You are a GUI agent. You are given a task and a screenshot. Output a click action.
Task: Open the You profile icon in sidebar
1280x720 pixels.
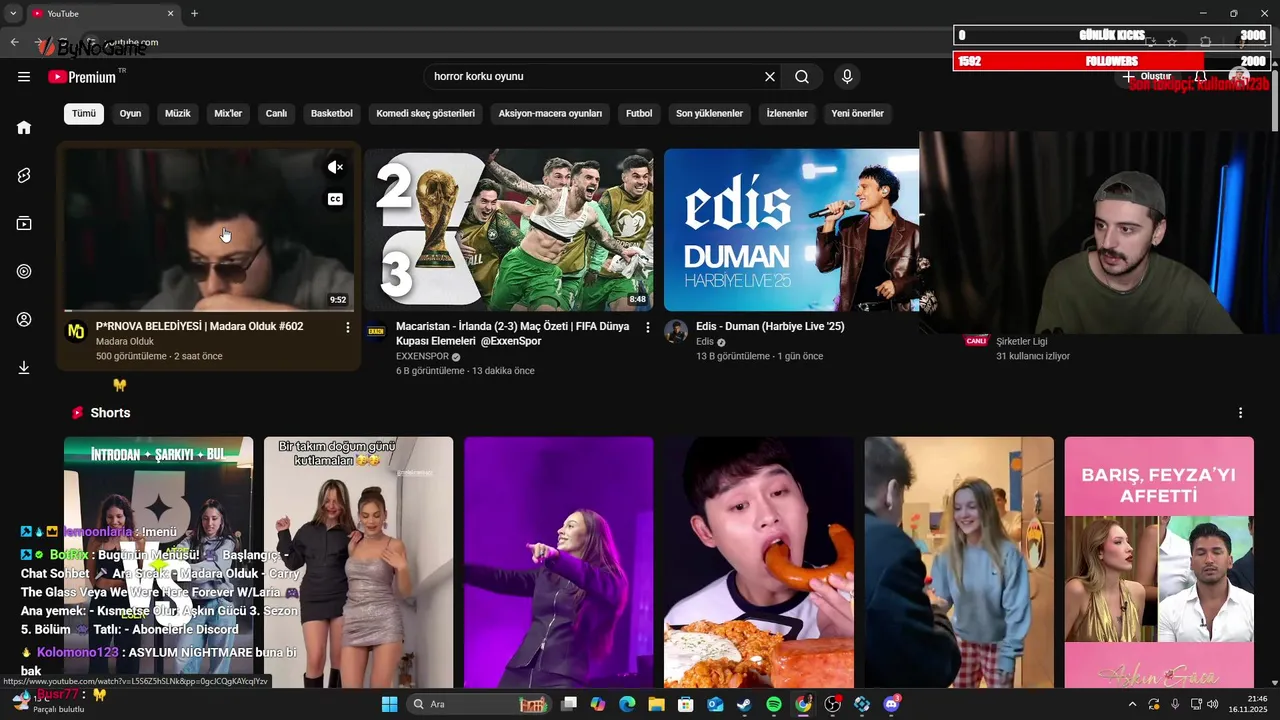pos(24,319)
